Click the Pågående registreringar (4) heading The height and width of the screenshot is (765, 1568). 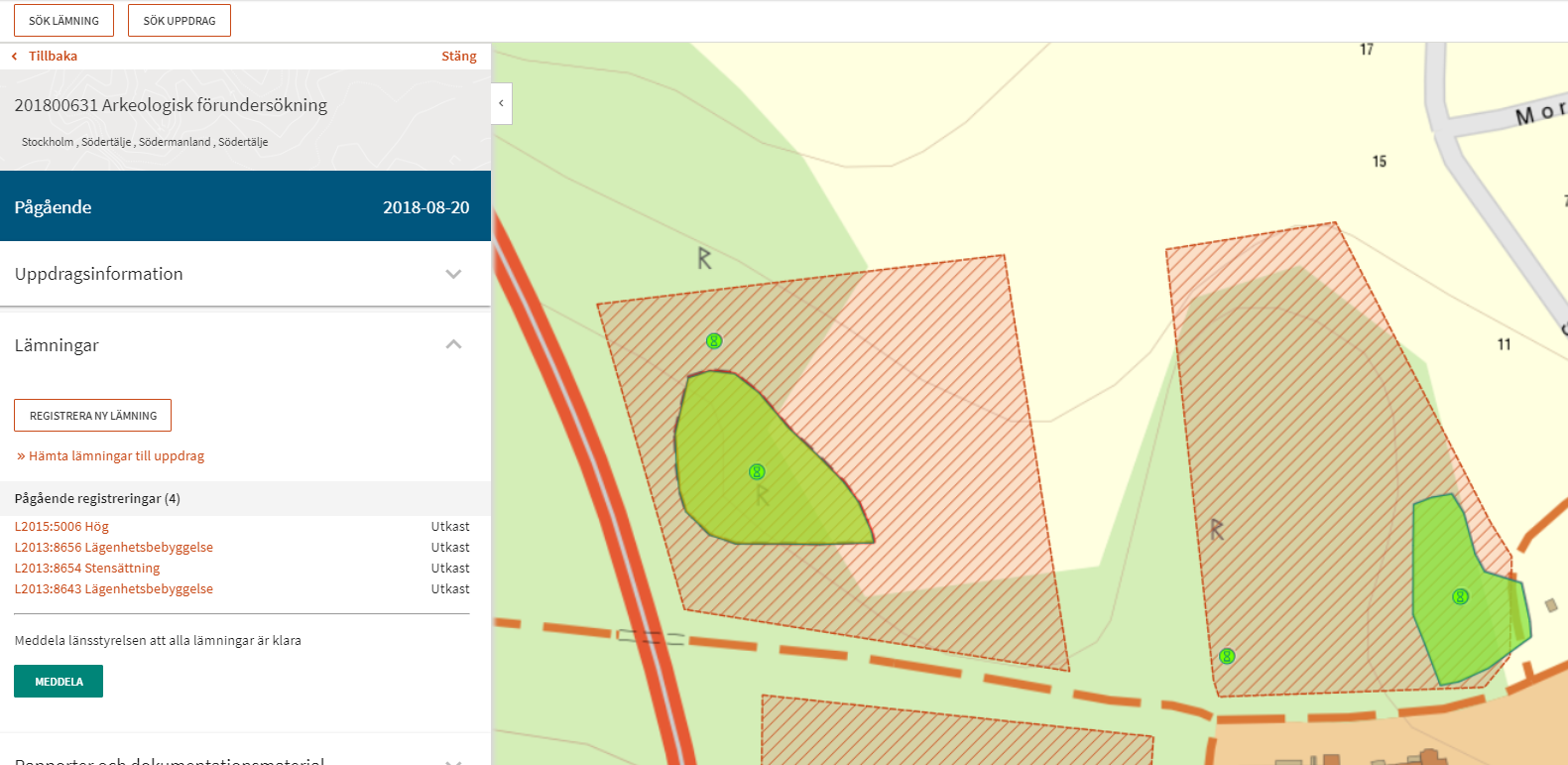(x=97, y=498)
